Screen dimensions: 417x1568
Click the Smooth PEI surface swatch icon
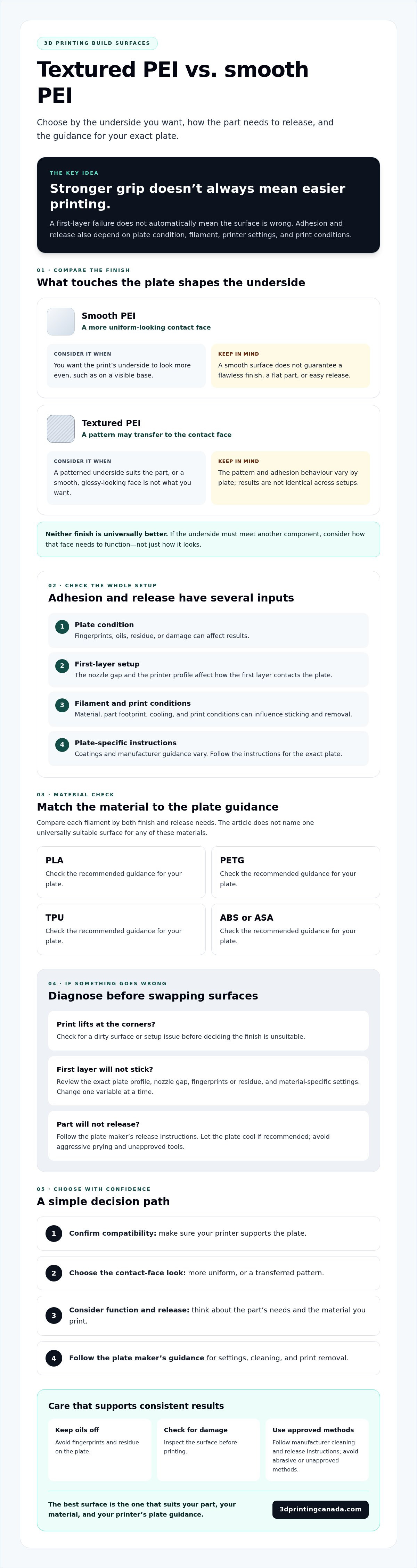pos(61,321)
